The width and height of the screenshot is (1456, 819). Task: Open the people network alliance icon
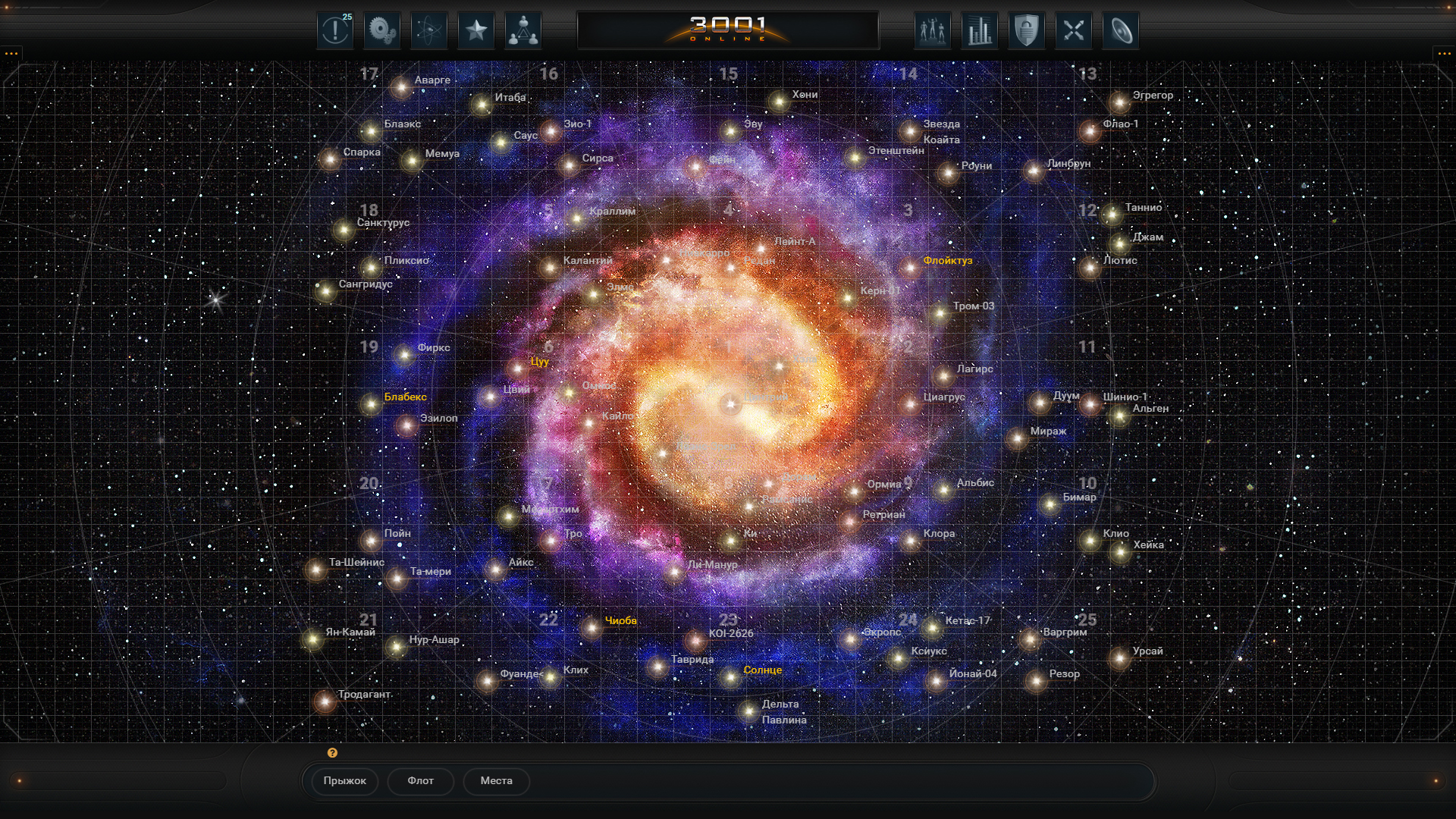click(523, 30)
